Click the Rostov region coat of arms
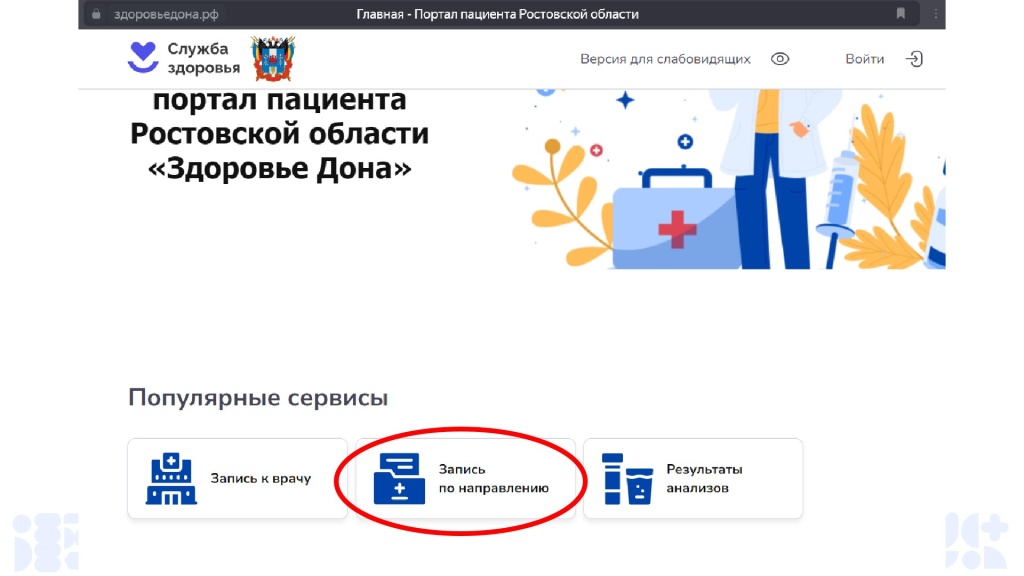Screen dimensions: 1024x576 (273, 59)
